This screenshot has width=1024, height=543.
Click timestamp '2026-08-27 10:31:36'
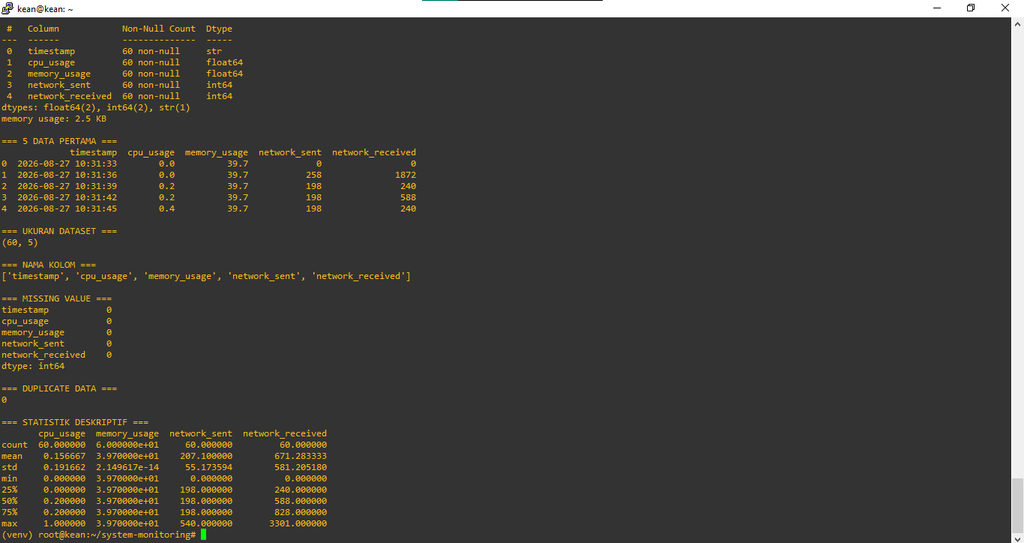click(67, 175)
